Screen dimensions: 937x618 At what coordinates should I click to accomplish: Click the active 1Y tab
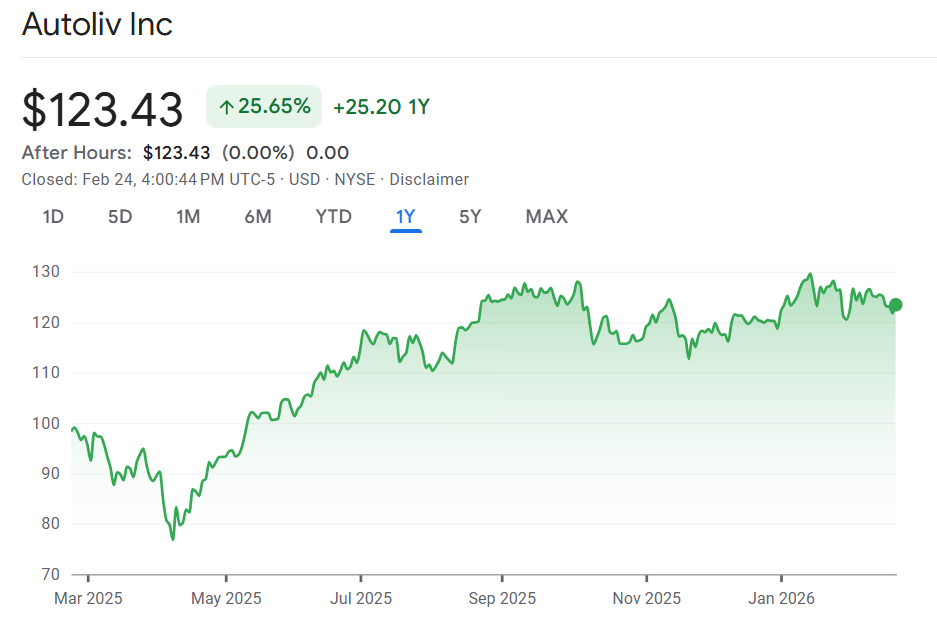(x=406, y=216)
